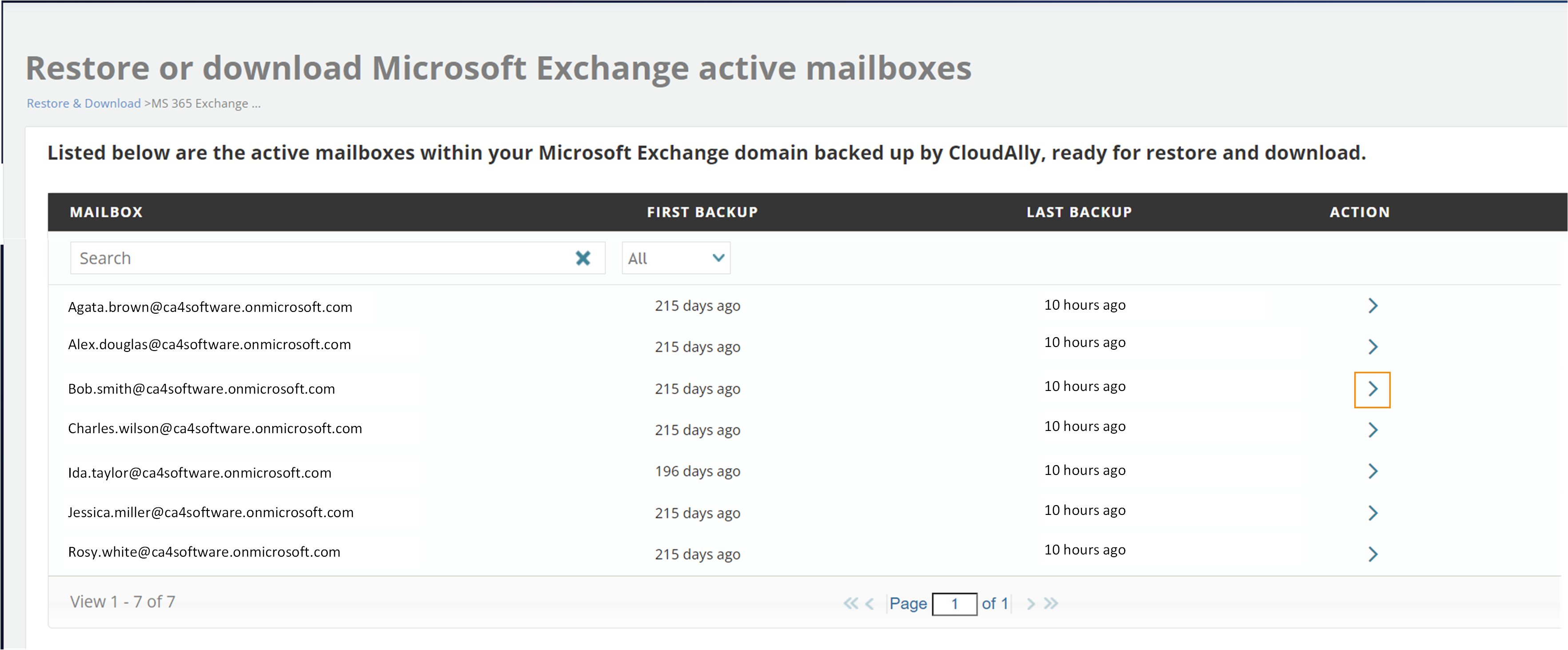Sort by FIRST BACKUP column header
The width and height of the screenshot is (1568, 650).
[702, 212]
